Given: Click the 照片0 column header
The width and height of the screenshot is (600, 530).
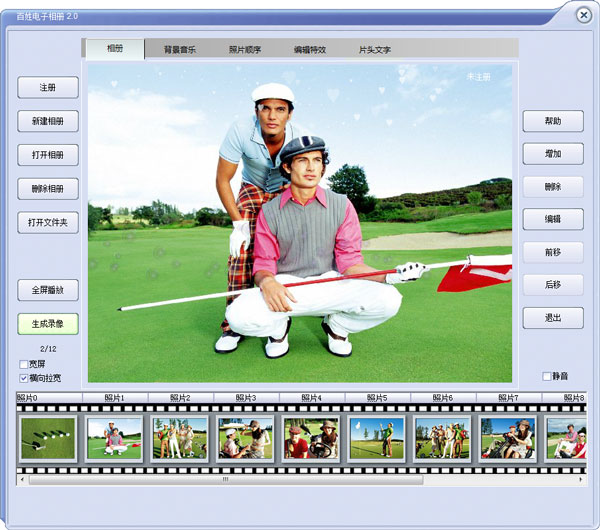Looking at the screenshot, I should point(49,398).
